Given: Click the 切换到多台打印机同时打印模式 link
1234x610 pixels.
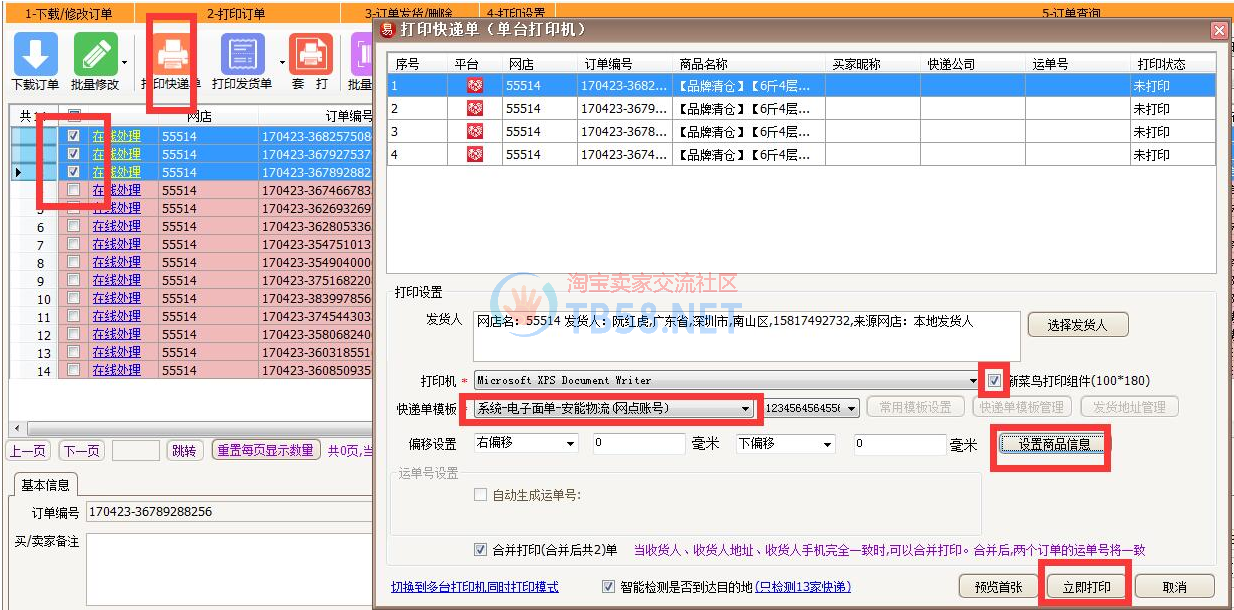Looking at the screenshot, I should (x=474, y=587).
